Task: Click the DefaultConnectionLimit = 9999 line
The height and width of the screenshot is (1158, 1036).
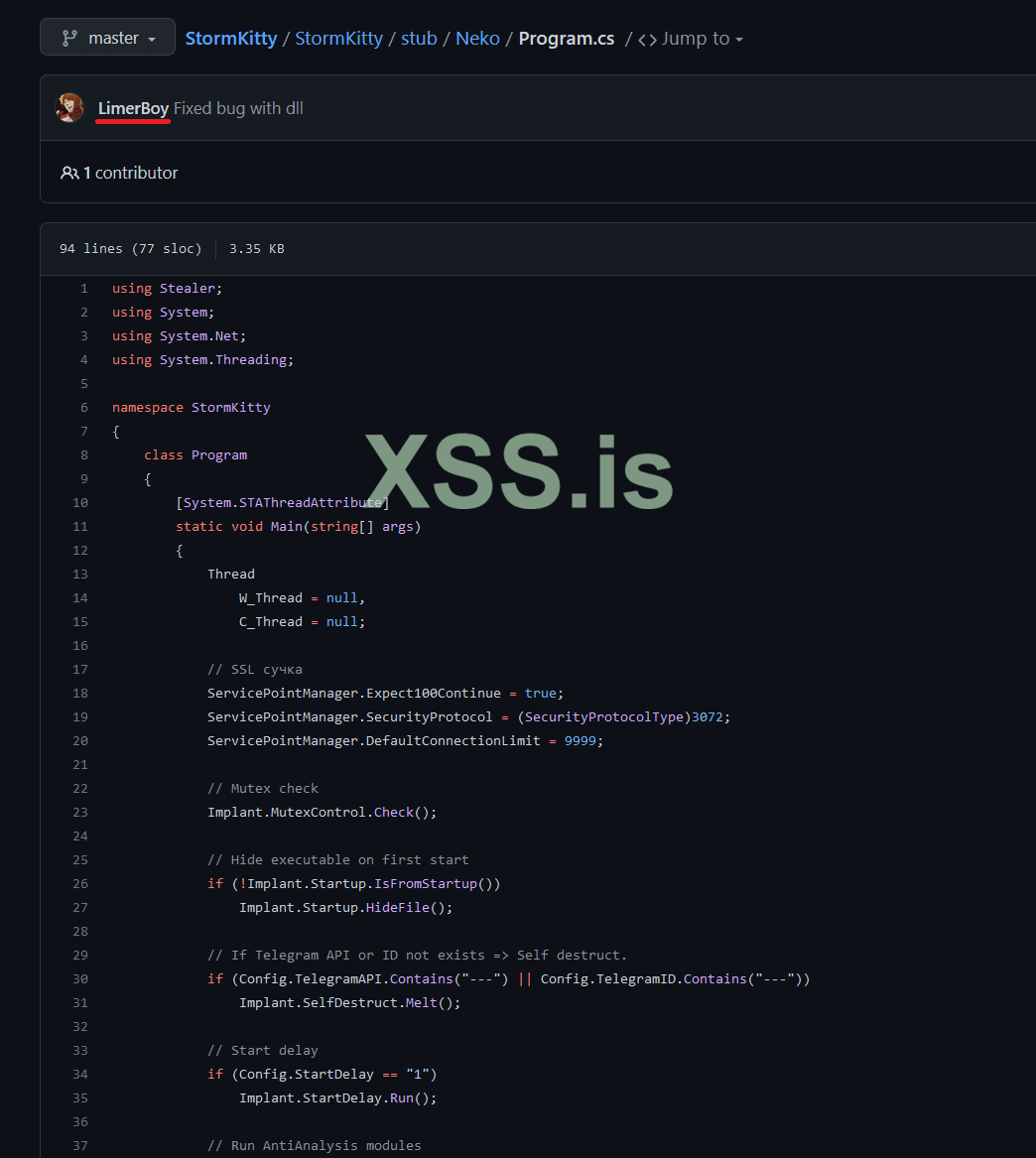Action: pyautogui.click(x=406, y=740)
